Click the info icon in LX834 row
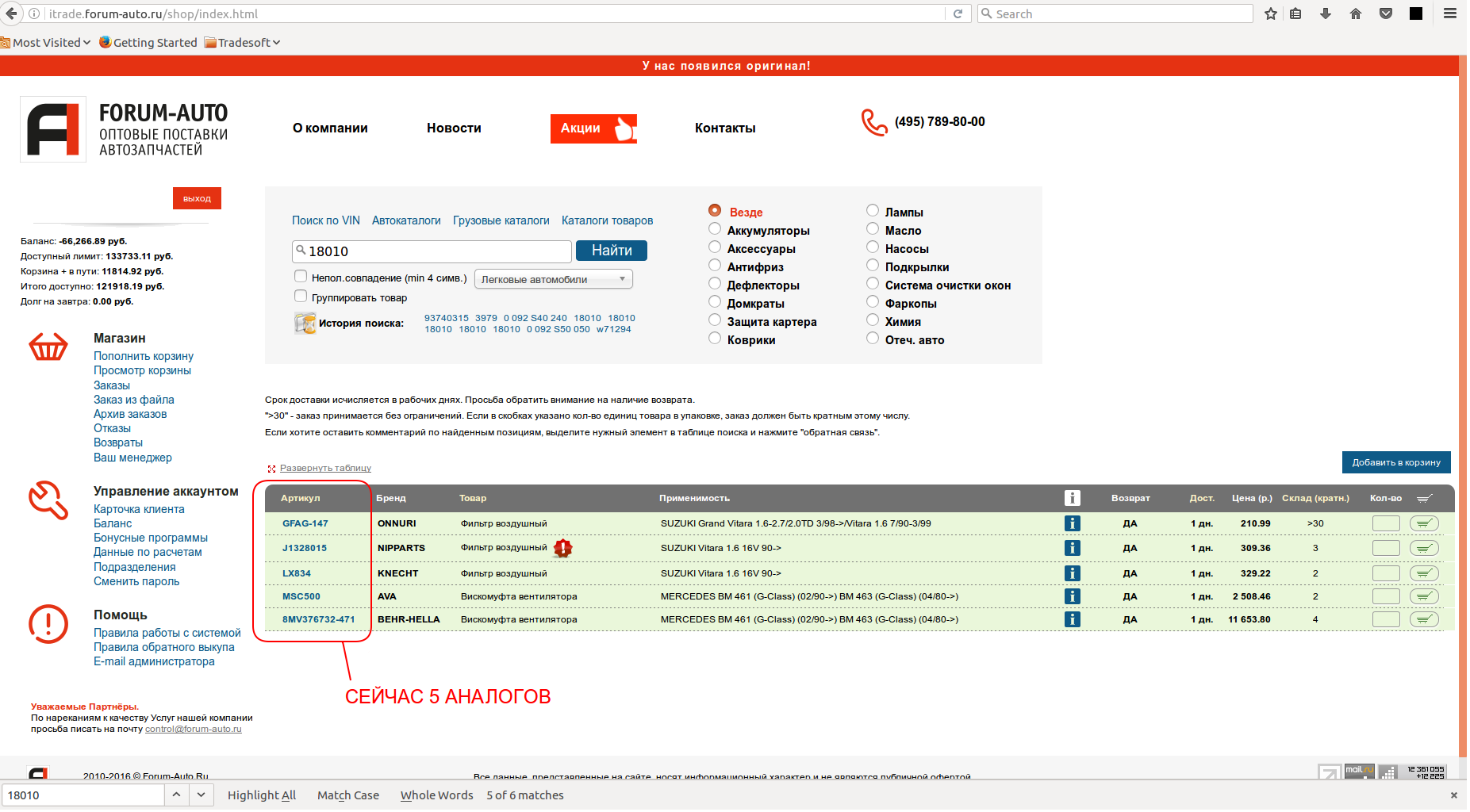This screenshot has height=812, width=1470. [x=1072, y=573]
